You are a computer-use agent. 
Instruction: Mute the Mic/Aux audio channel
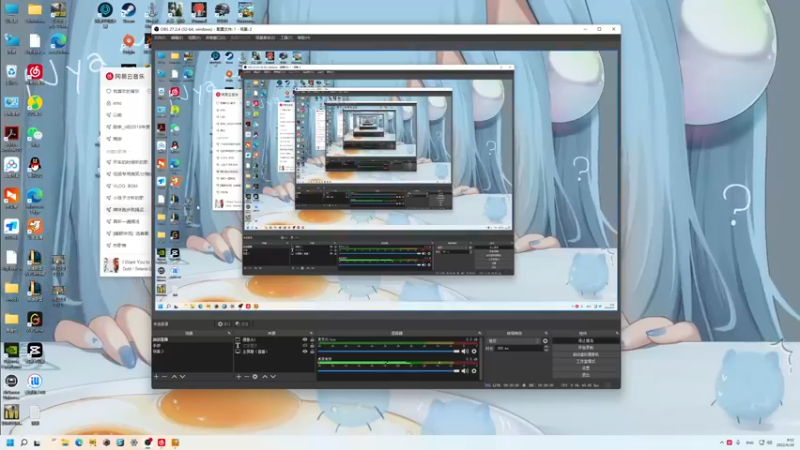(x=465, y=351)
